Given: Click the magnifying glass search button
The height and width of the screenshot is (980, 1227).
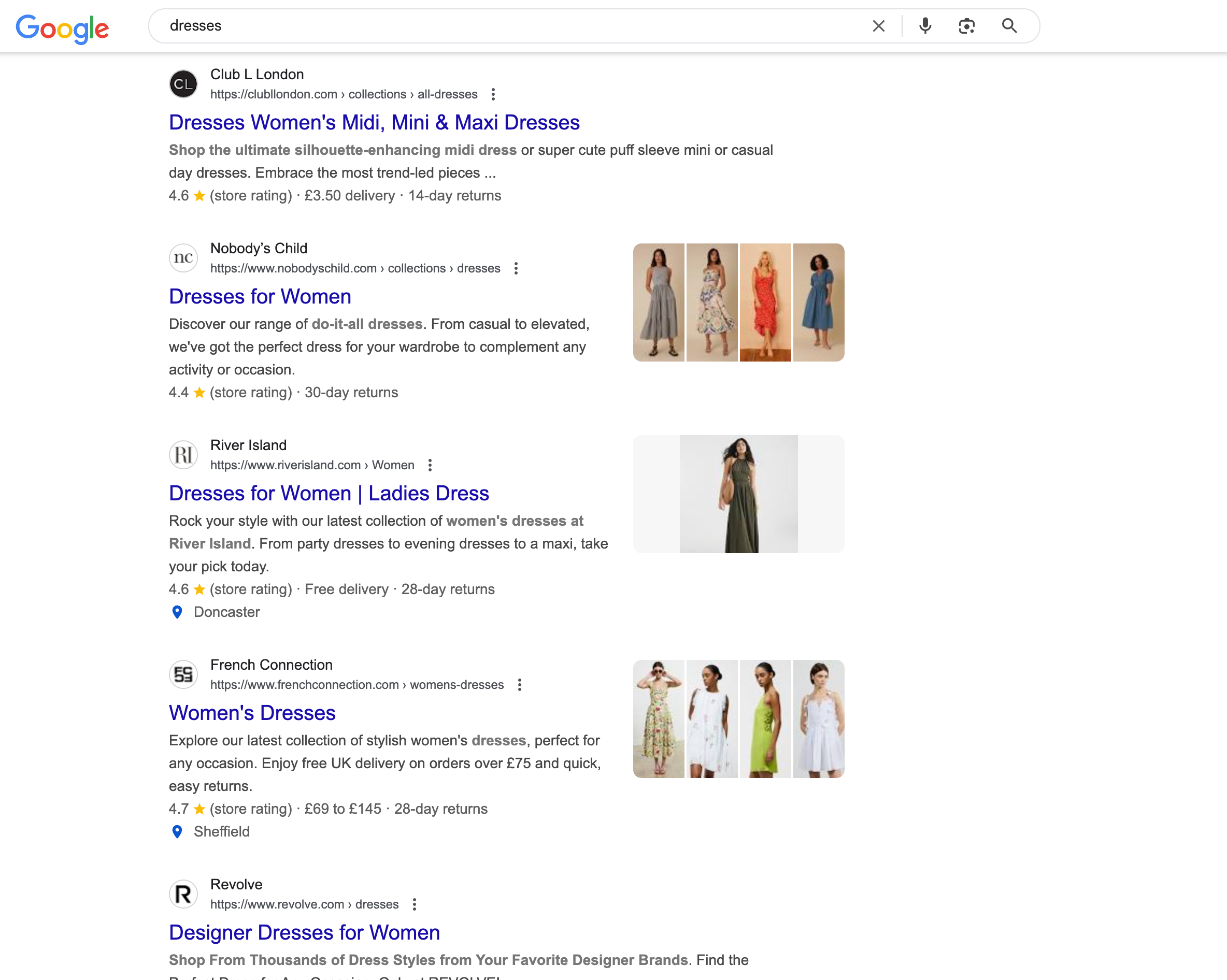Looking at the screenshot, I should click(x=1009, y=26).
